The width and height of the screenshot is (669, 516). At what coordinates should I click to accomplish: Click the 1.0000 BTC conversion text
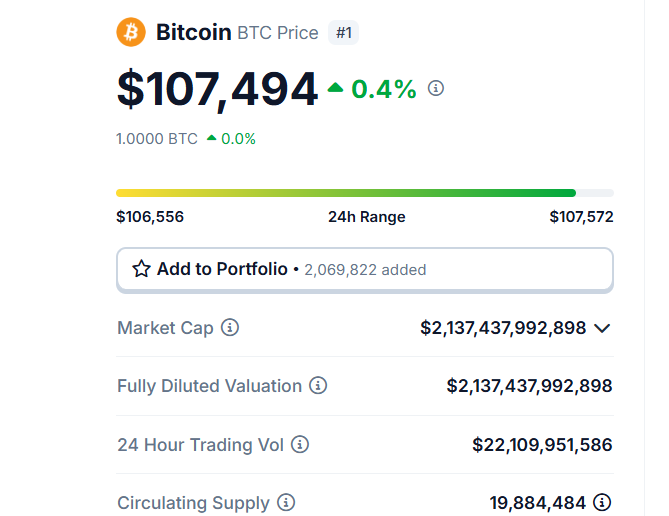click(x=157, y=139)
